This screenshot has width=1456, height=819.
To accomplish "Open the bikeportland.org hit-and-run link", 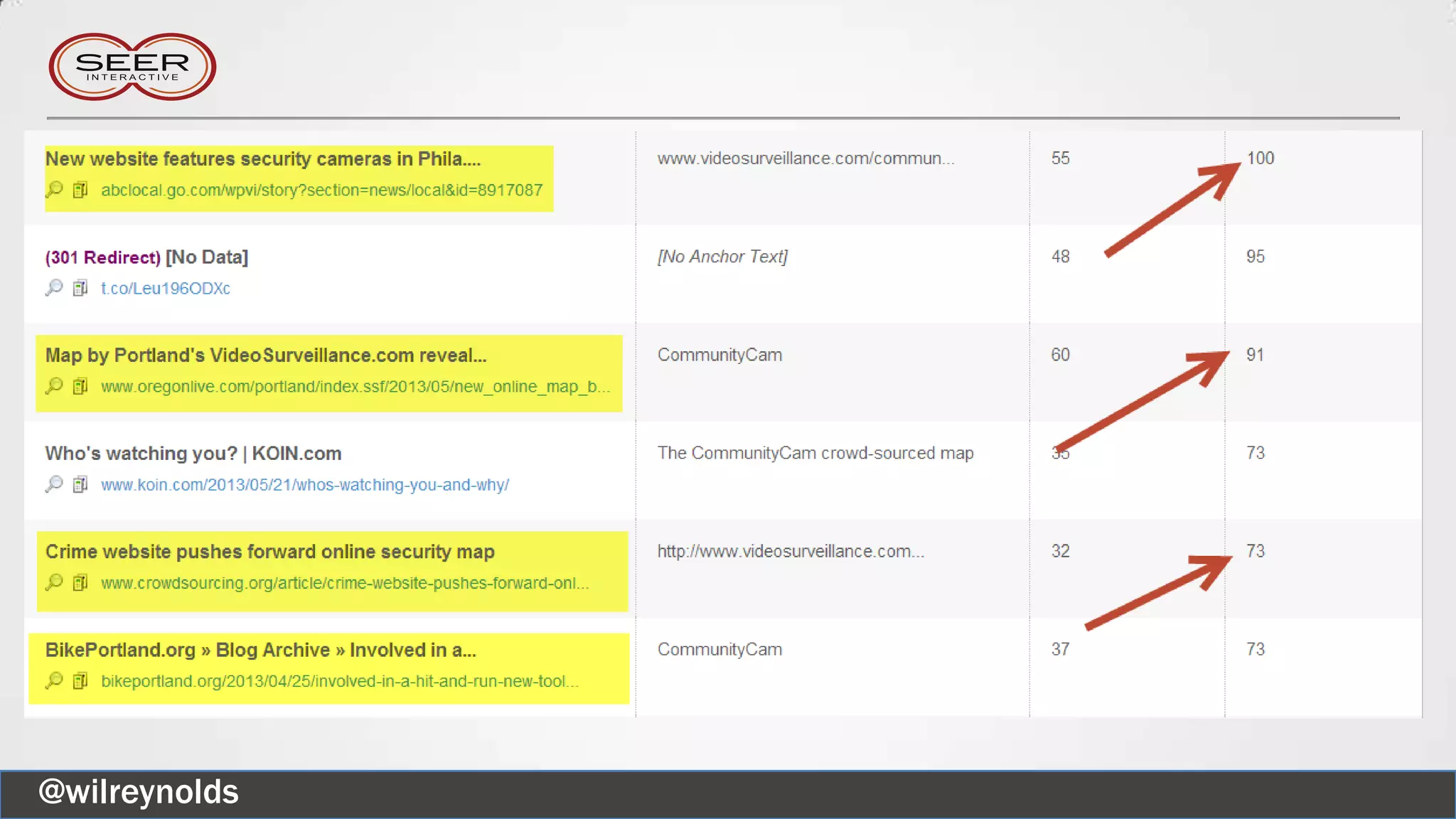I will 339,681.
